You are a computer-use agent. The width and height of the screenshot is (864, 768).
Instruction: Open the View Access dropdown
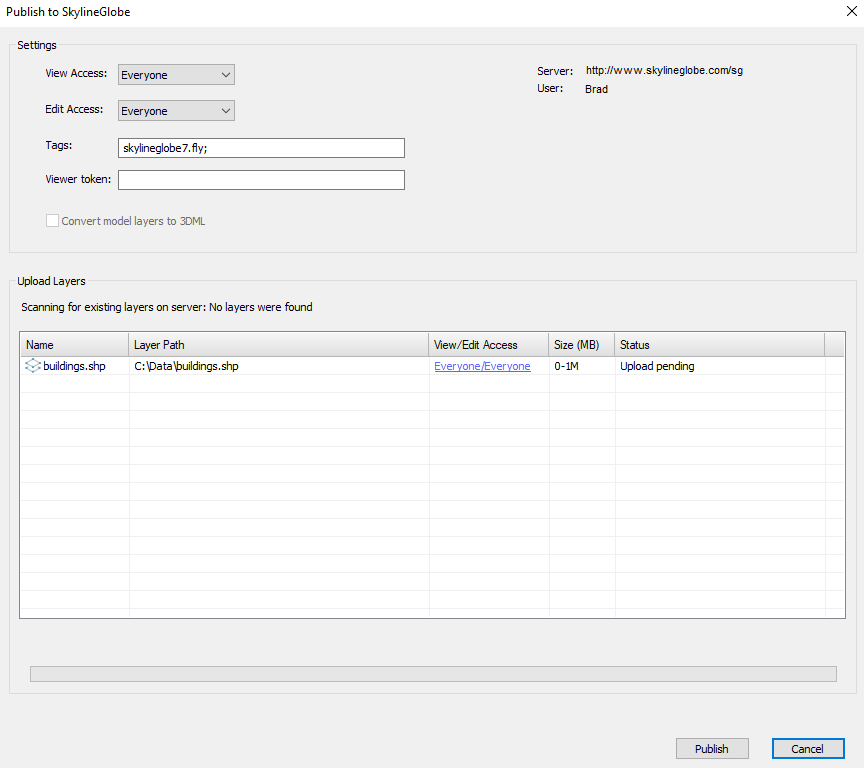[x=176, y=75]
